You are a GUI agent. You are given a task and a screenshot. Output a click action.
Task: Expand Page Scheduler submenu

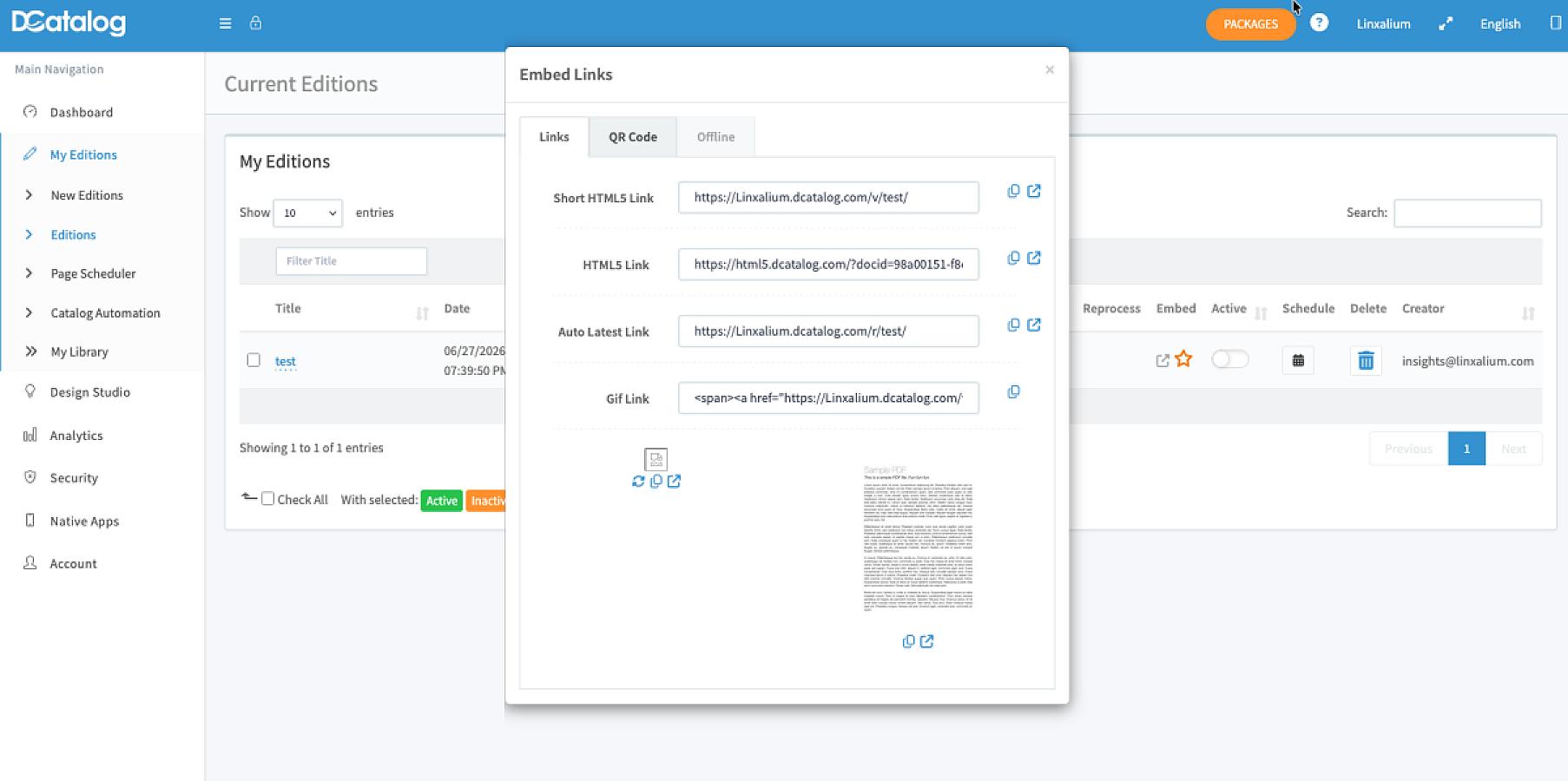click(x=93, y=273)
